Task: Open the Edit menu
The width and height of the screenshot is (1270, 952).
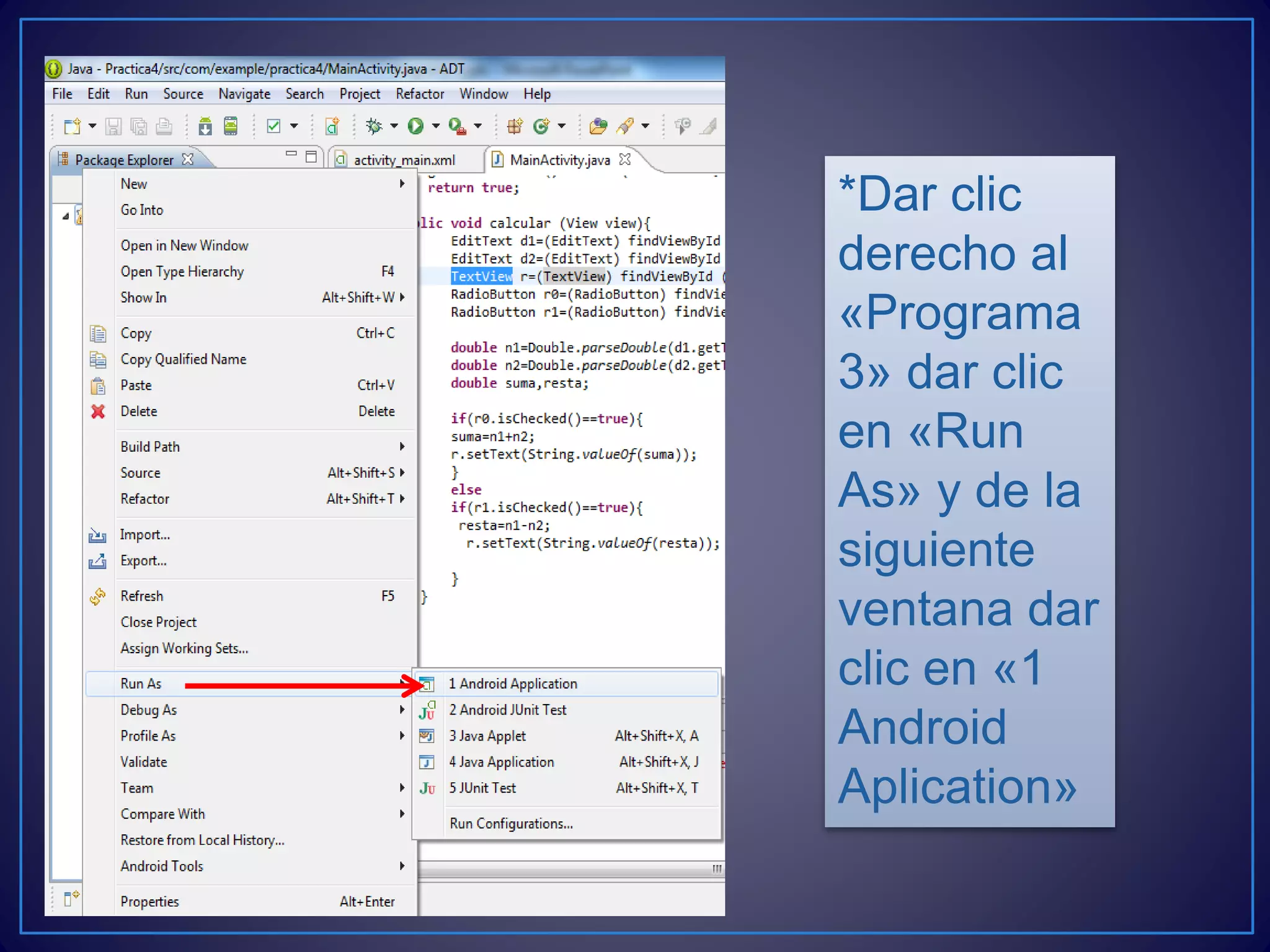Action: [x=99, y=94]
